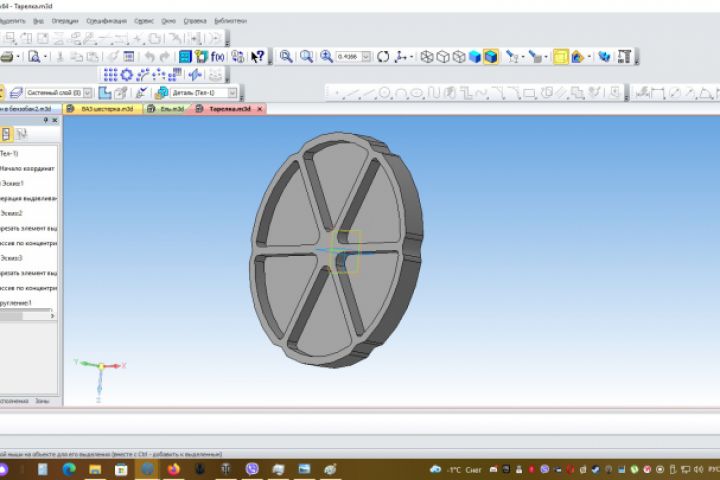Select Эскиз:2 in the model tree
This screenshot has width=720, height=480.
[11, 213]
